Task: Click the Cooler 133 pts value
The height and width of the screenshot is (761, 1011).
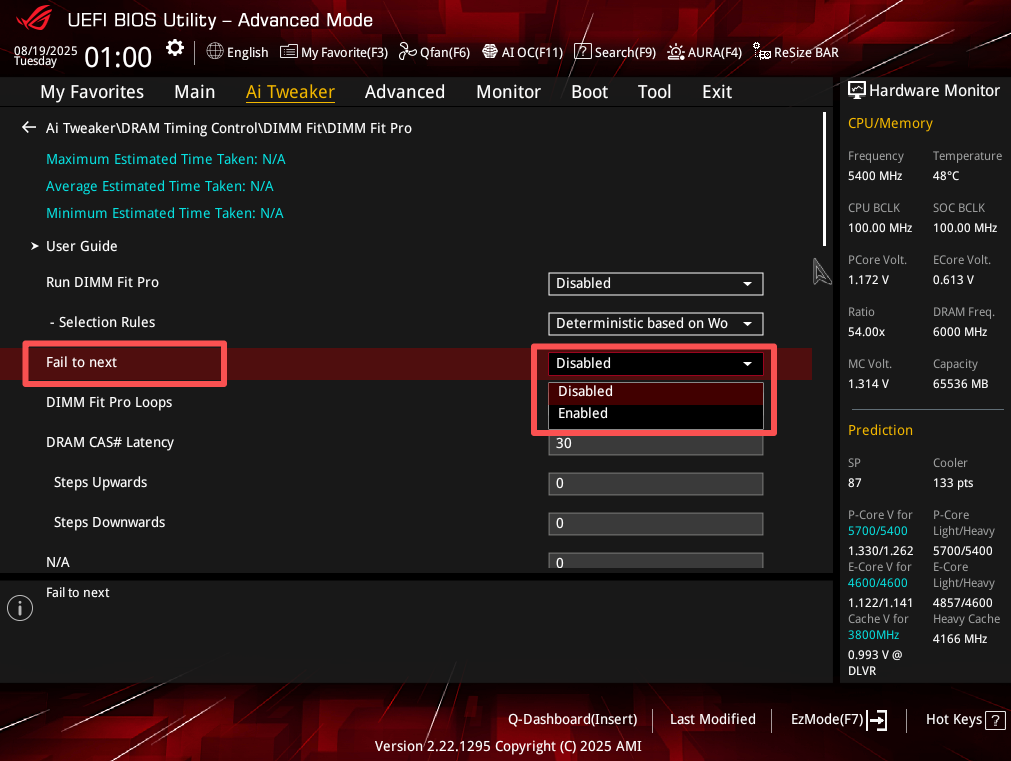Action: (x=953, y=483)
